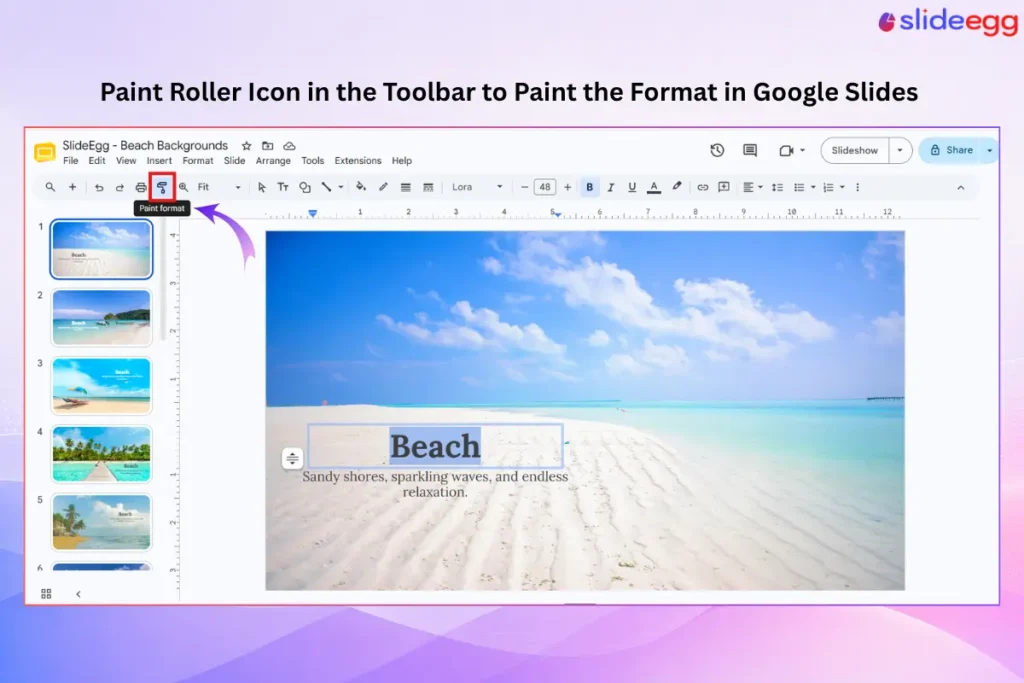
Task: Select slide 3 thumbnail
Action: 101,386
